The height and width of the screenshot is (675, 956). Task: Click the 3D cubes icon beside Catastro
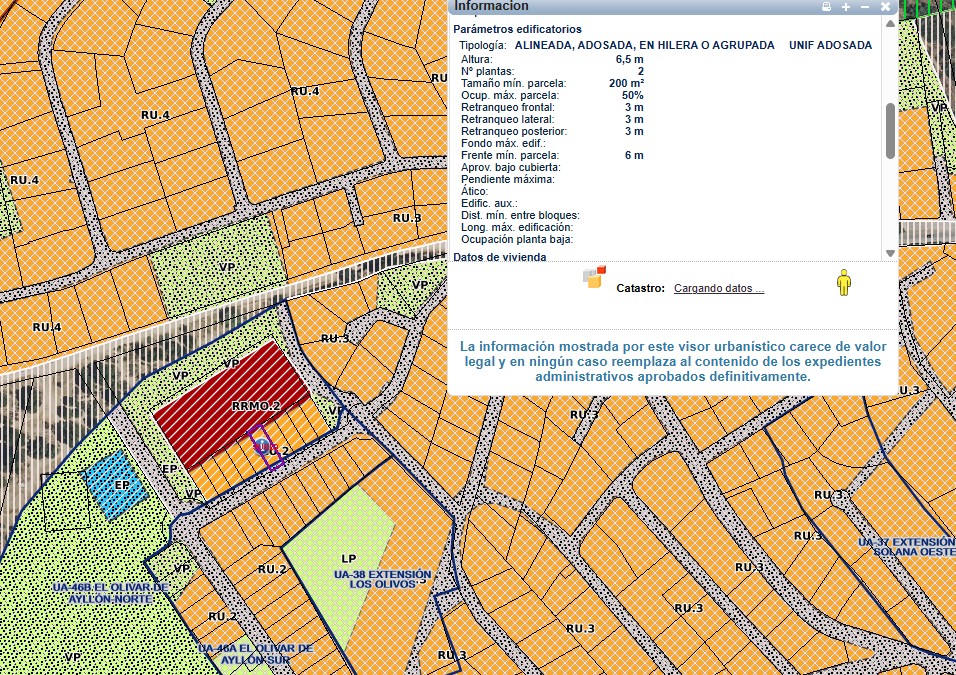click(x=595, y=277)
